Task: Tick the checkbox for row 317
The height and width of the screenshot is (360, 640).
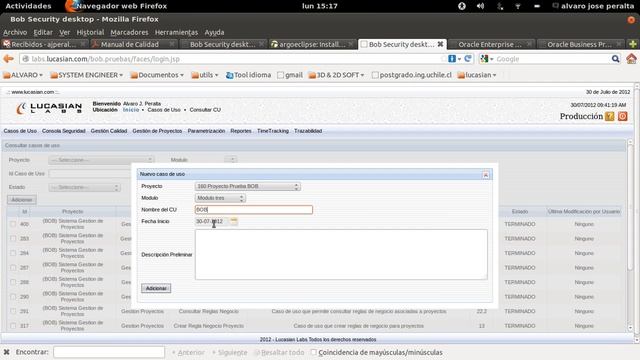Action: tap(13, 326)
